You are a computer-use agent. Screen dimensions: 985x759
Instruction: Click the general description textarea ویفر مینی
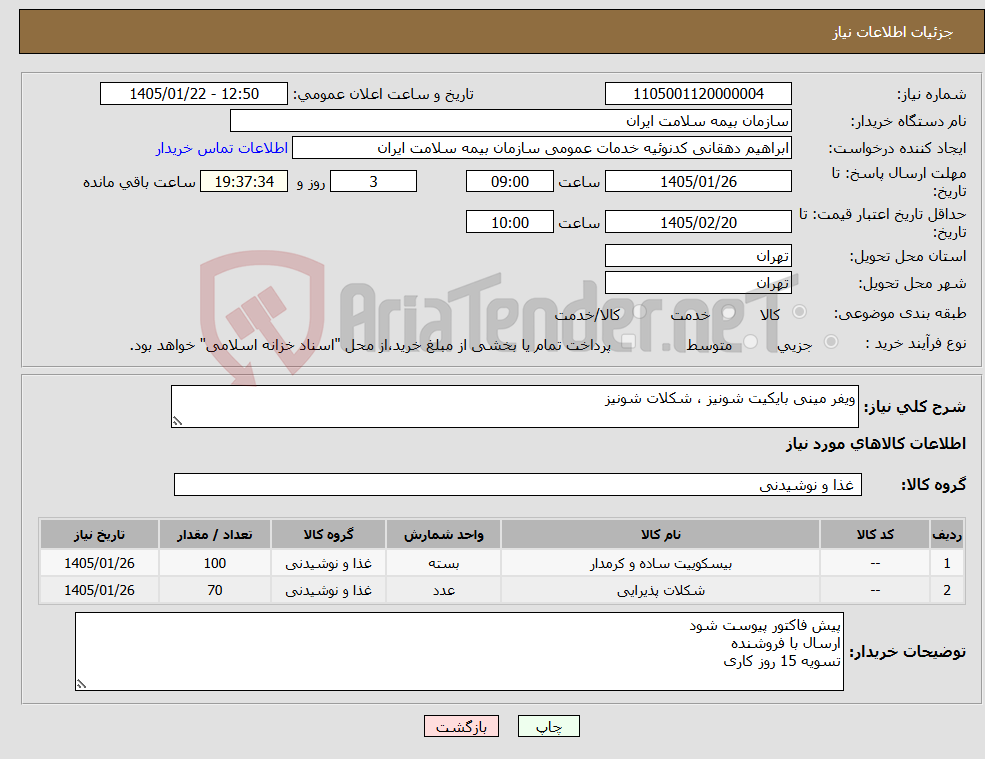[514, 407]
